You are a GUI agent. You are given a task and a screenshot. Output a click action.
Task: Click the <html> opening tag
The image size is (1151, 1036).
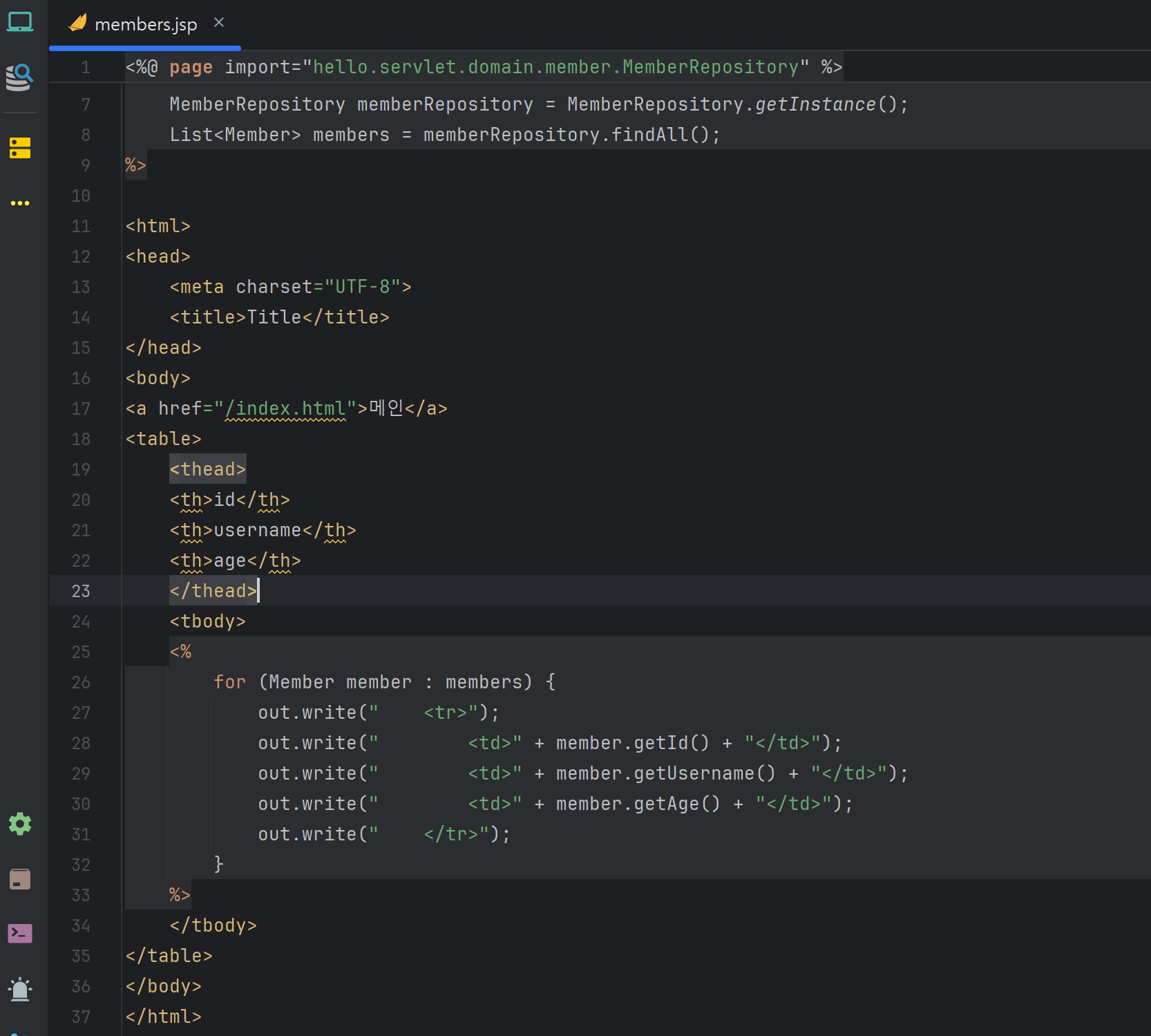point(158,226)
